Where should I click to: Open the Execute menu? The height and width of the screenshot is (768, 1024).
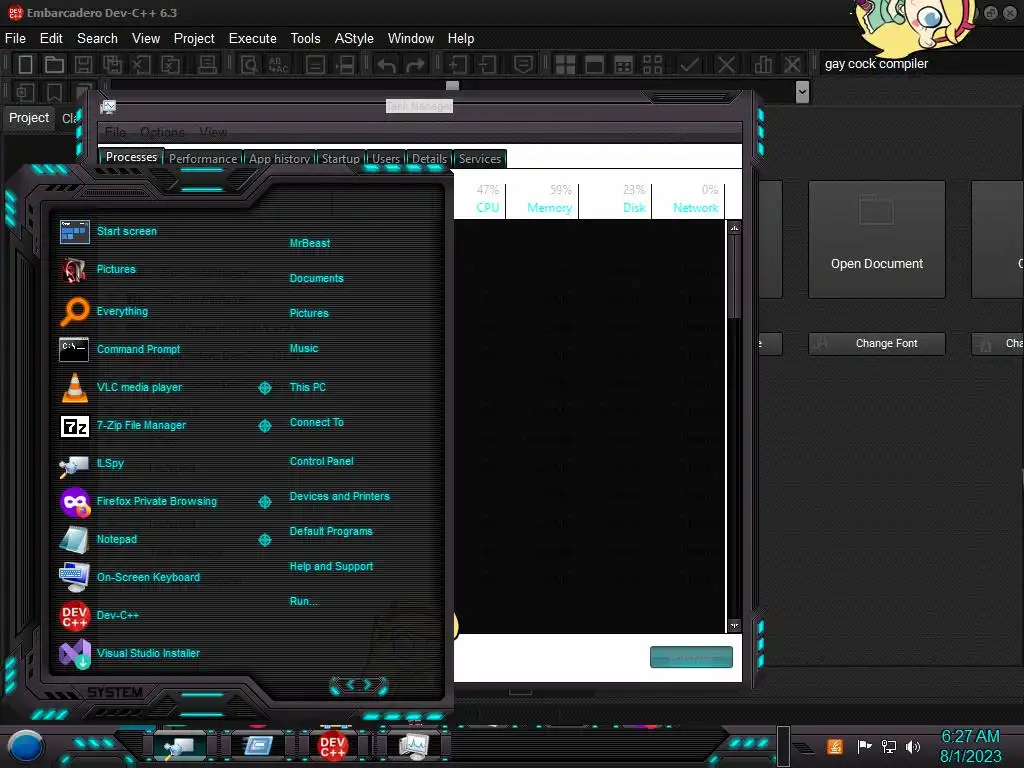point(252,39)
